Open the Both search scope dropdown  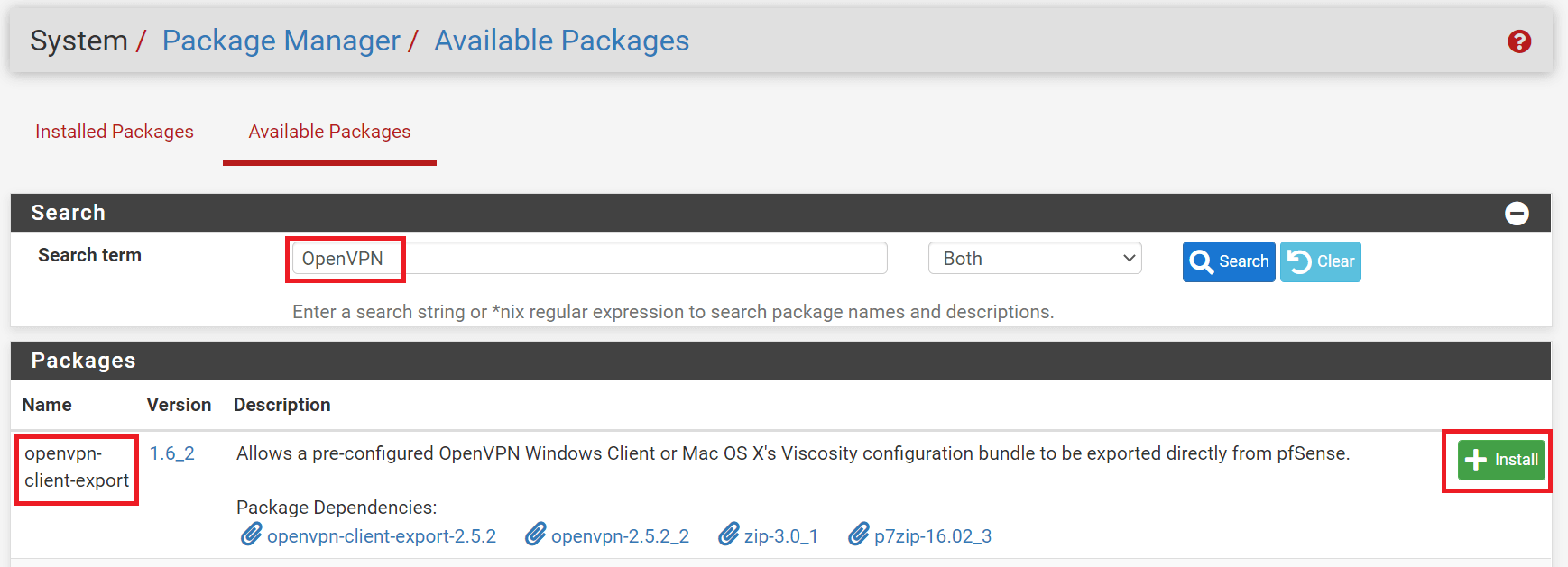coord(1034,258)
